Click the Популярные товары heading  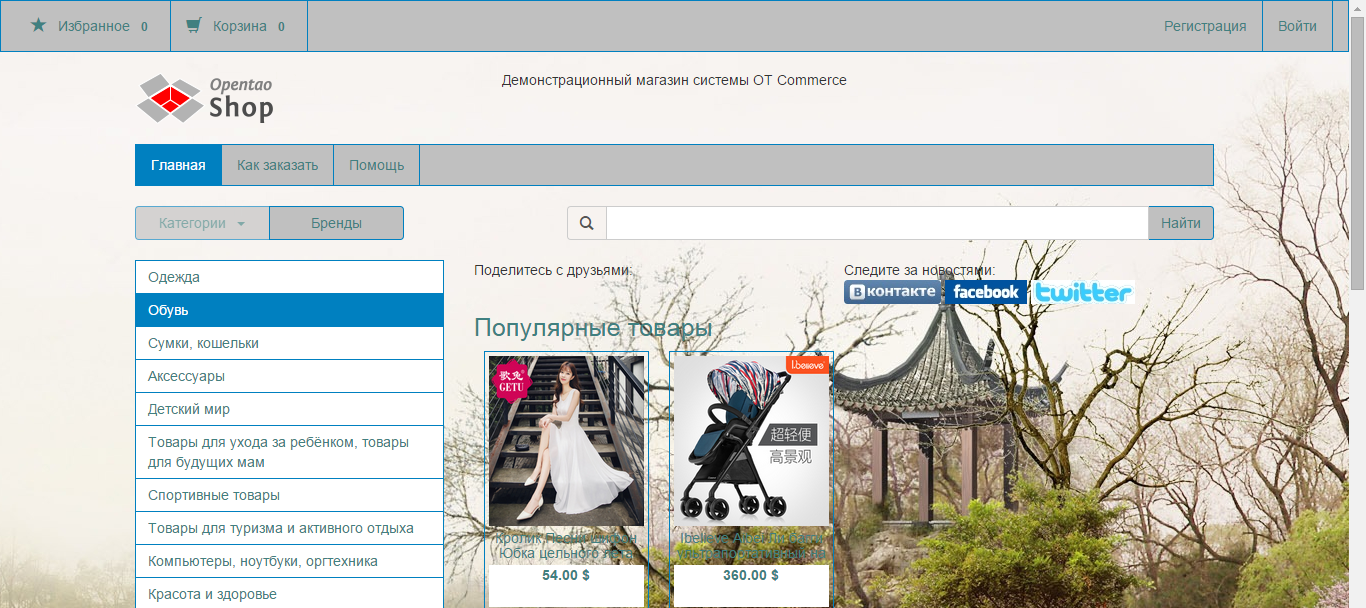click(x=593, y=328)
